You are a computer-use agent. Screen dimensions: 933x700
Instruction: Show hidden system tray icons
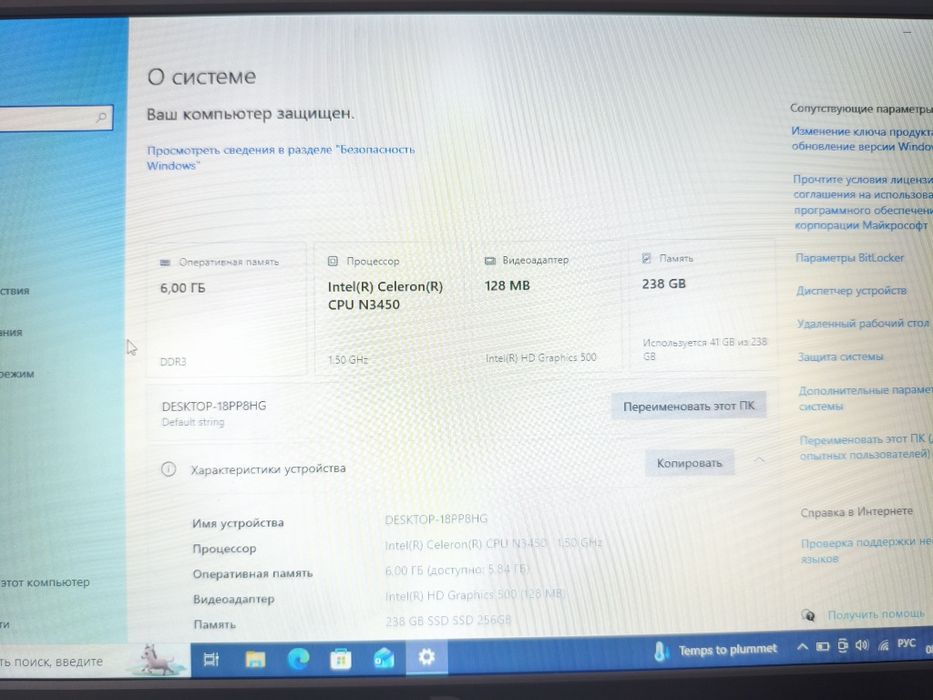point(802,647)
